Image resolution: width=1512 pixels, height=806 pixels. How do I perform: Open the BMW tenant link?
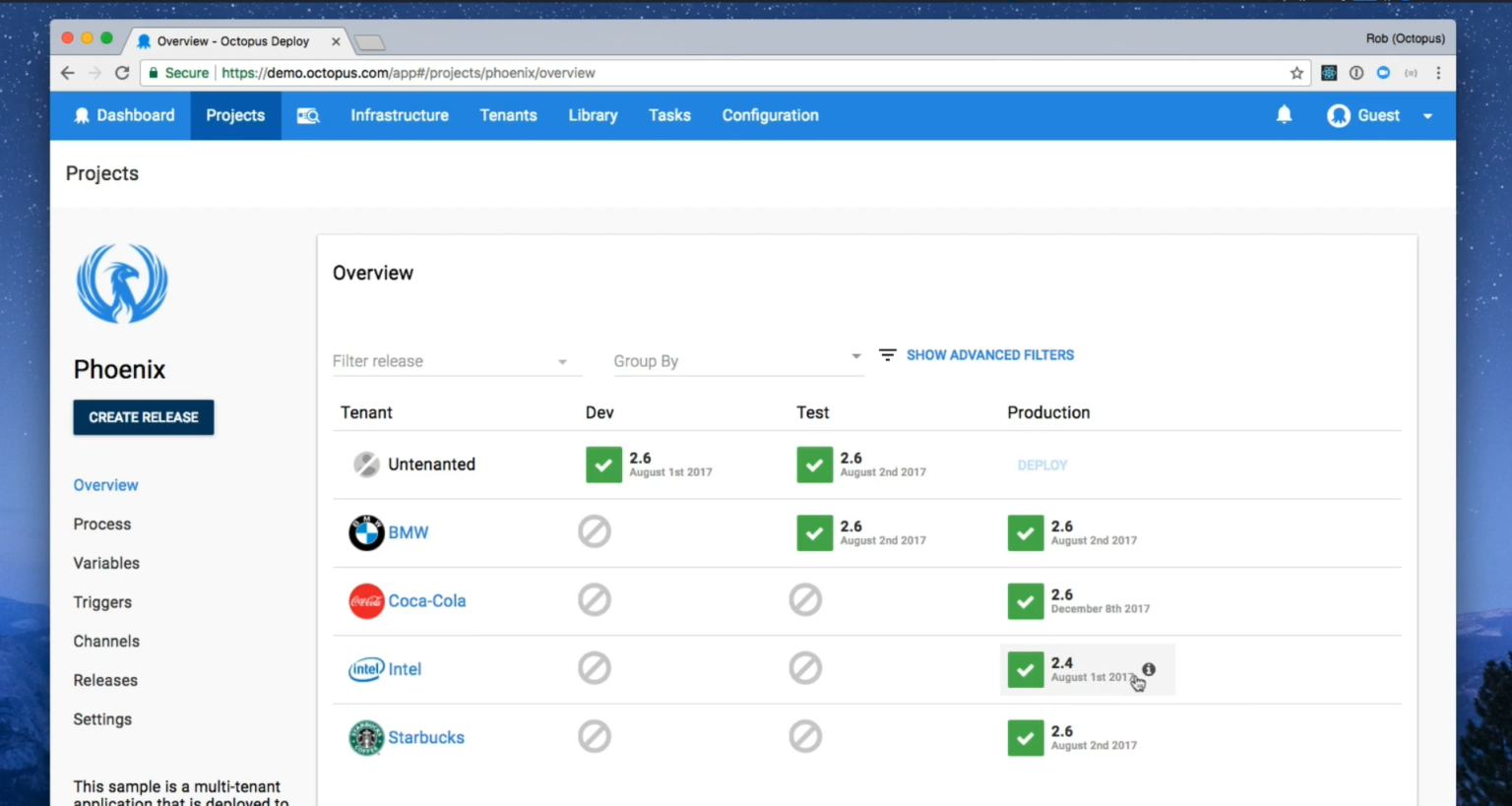[x=409, y=532]
